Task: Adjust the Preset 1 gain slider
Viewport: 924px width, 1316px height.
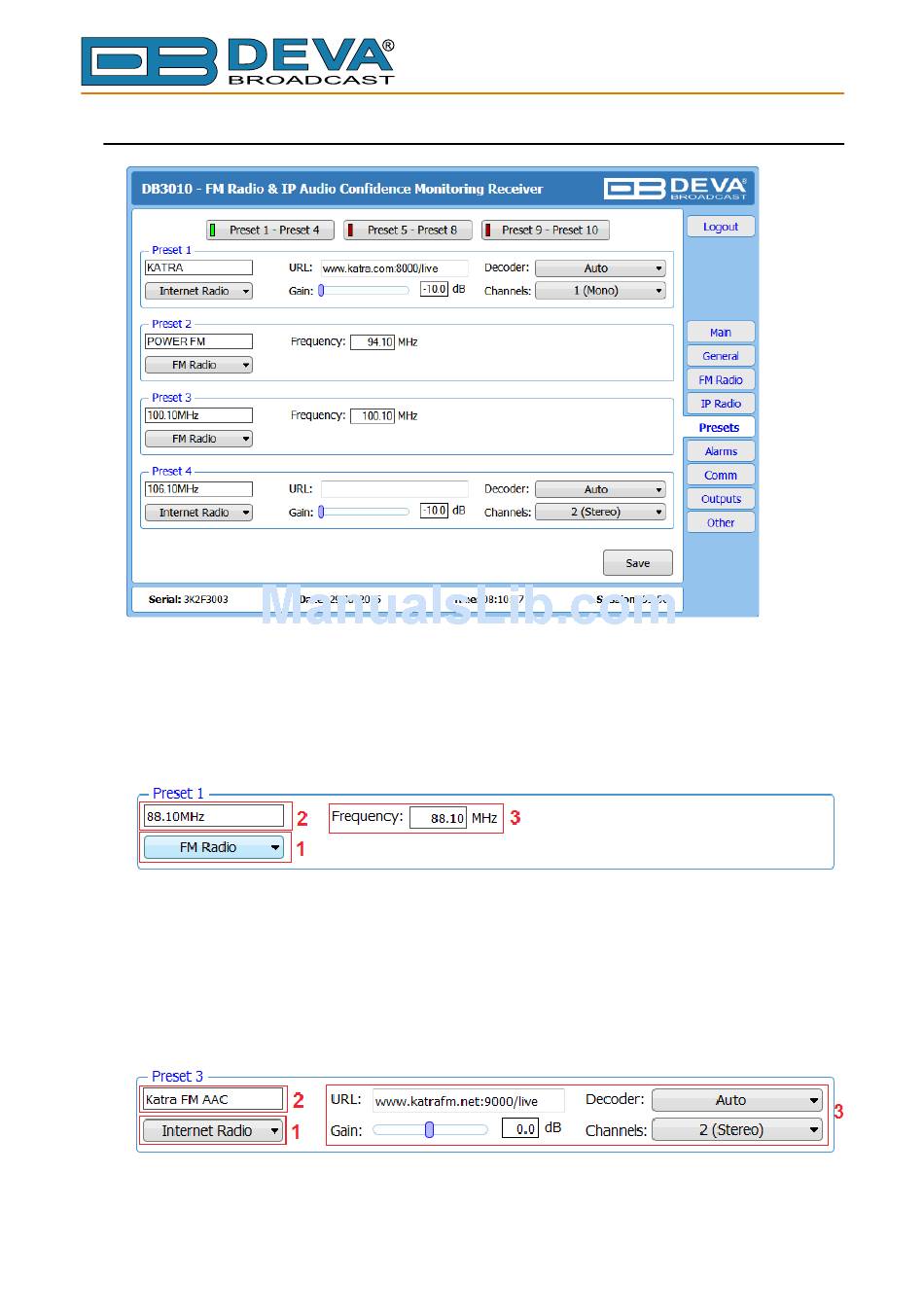Action: coord(364,290)
